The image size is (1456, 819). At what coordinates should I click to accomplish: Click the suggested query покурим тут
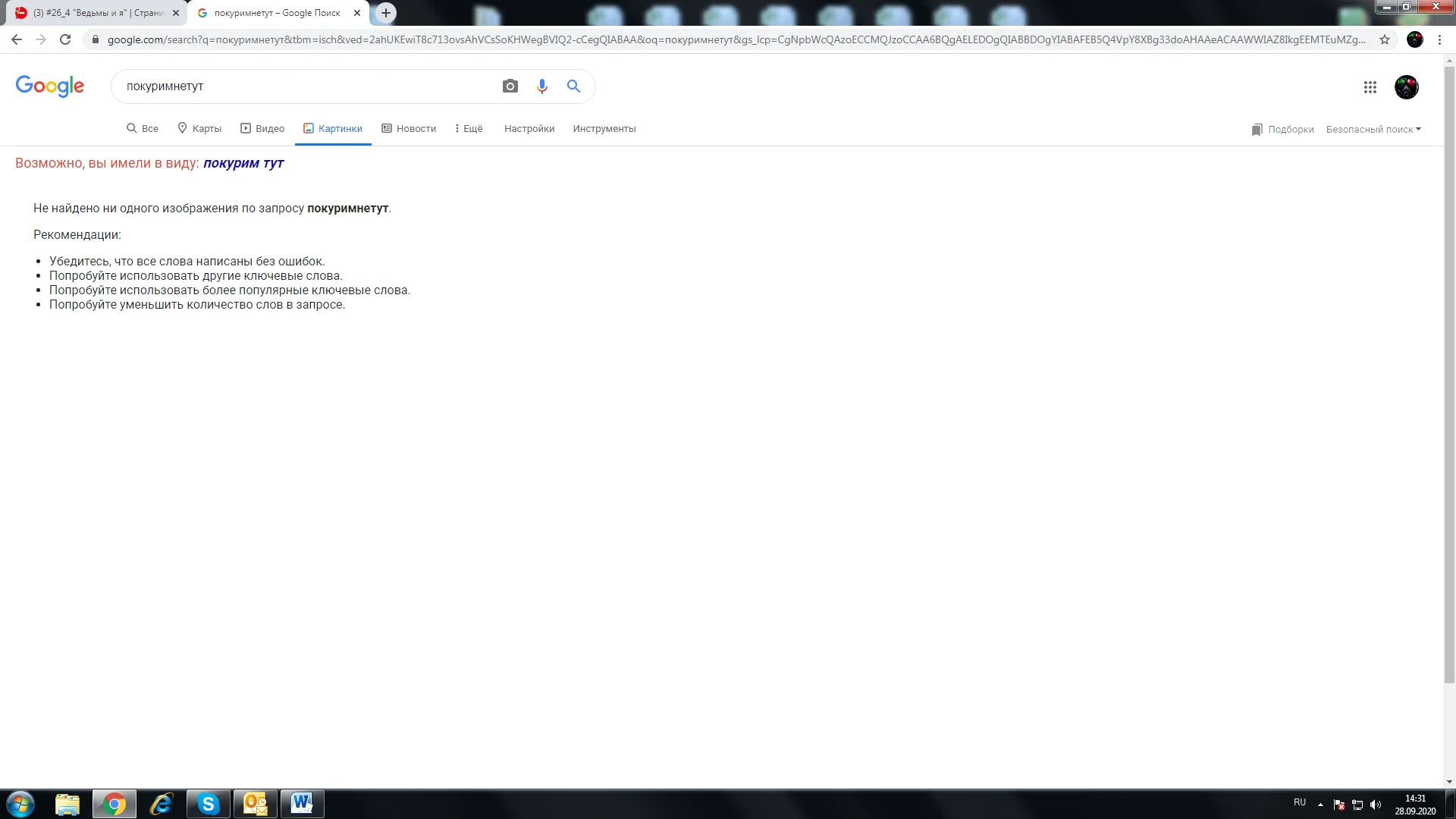pos(243,163)
